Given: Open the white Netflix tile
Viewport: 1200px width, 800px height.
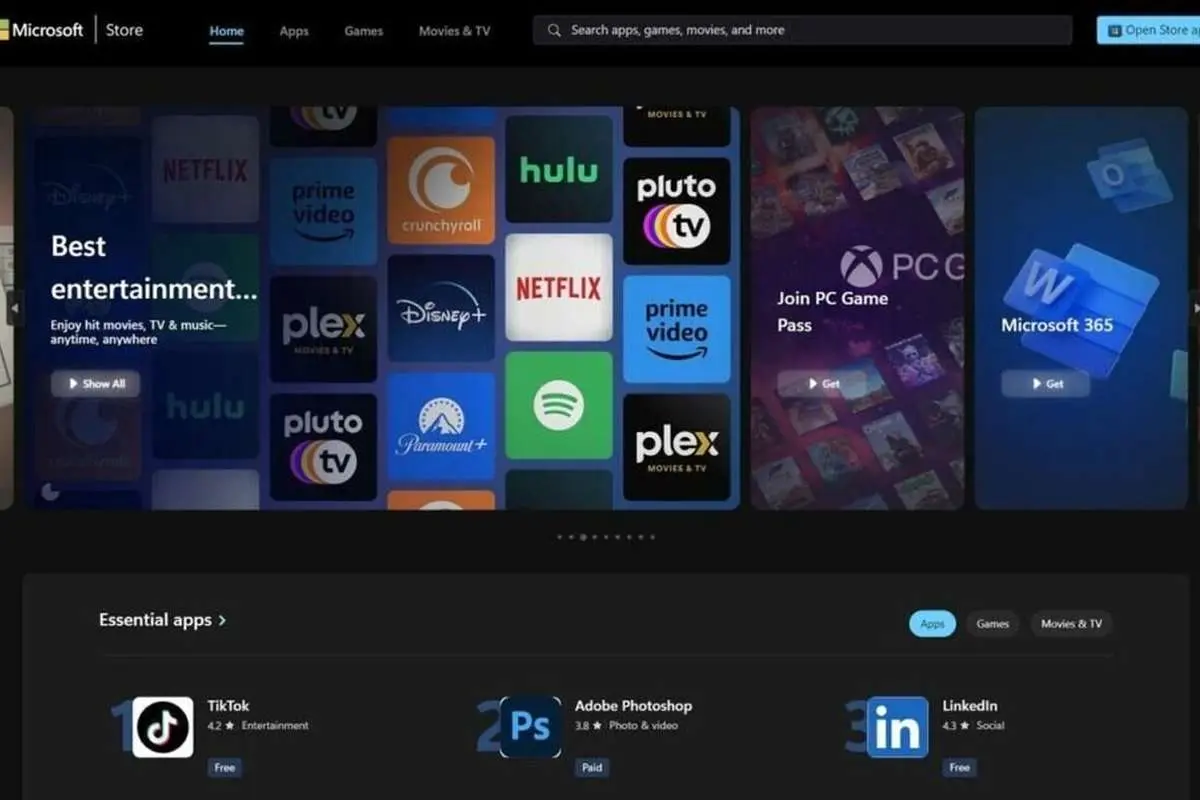Looking at the screenshot, I should tap(558, 288).
